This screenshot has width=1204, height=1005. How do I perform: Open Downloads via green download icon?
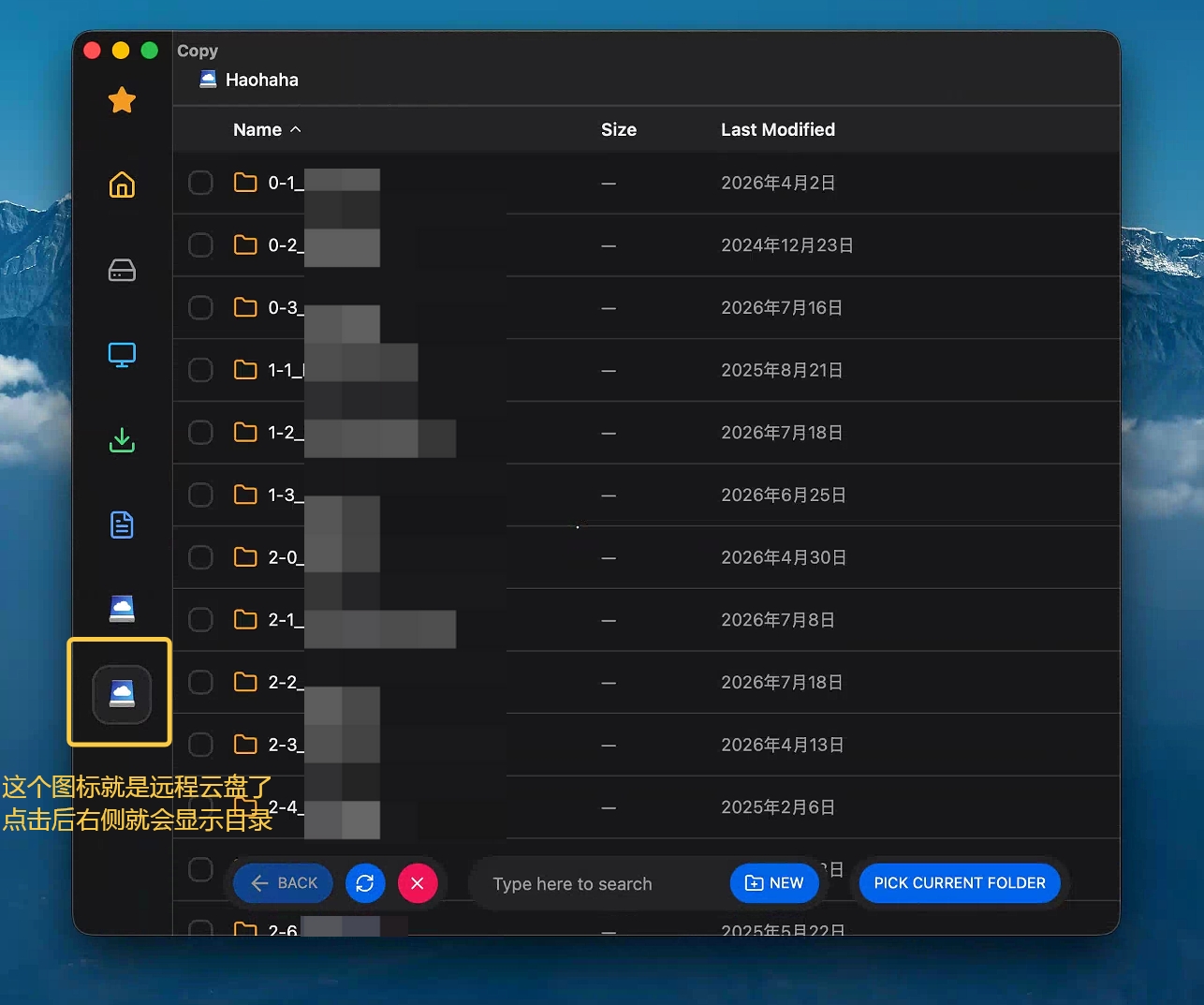coord(122,439)
